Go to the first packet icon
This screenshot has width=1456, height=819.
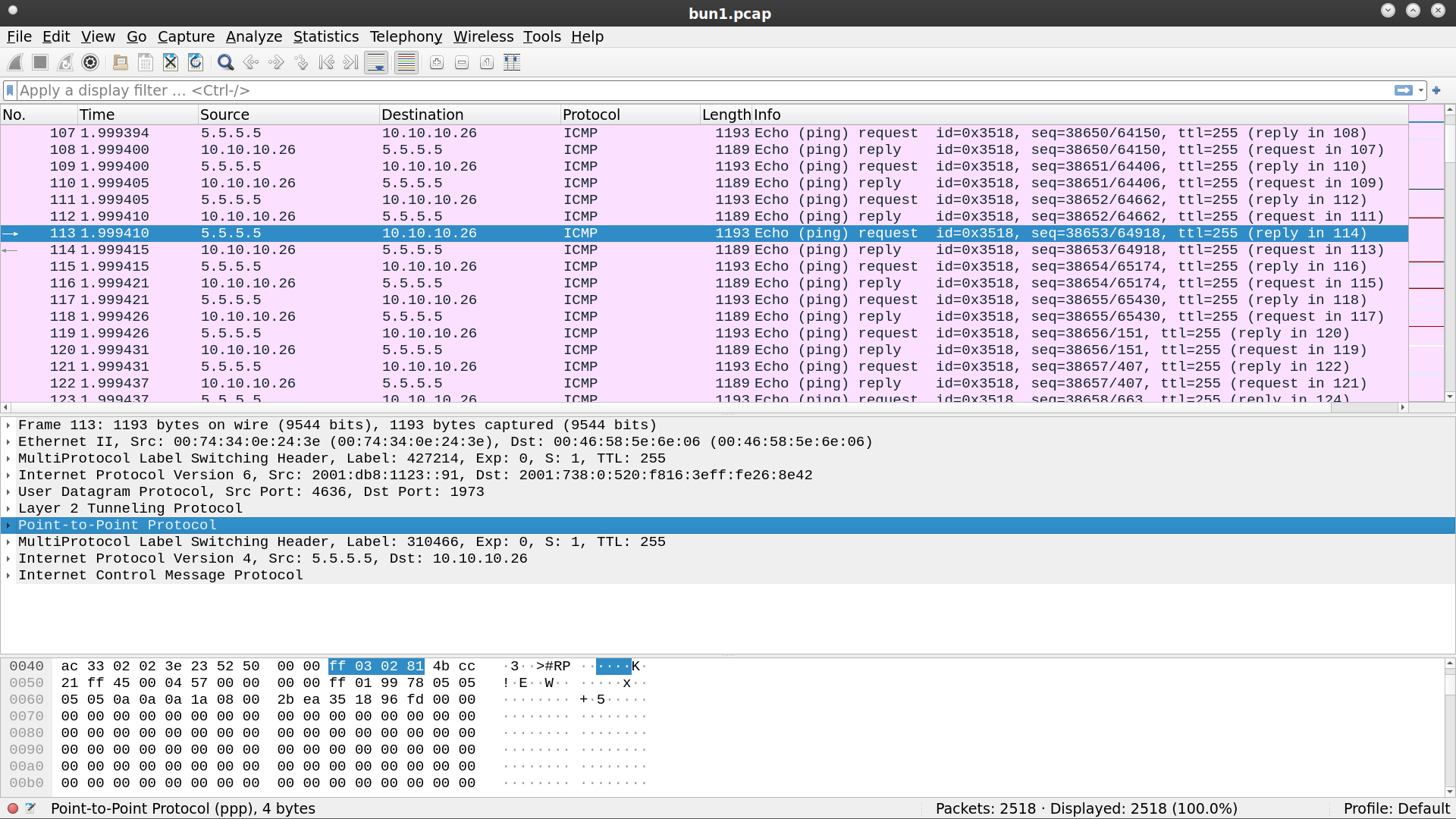click(x=326, y=63)
